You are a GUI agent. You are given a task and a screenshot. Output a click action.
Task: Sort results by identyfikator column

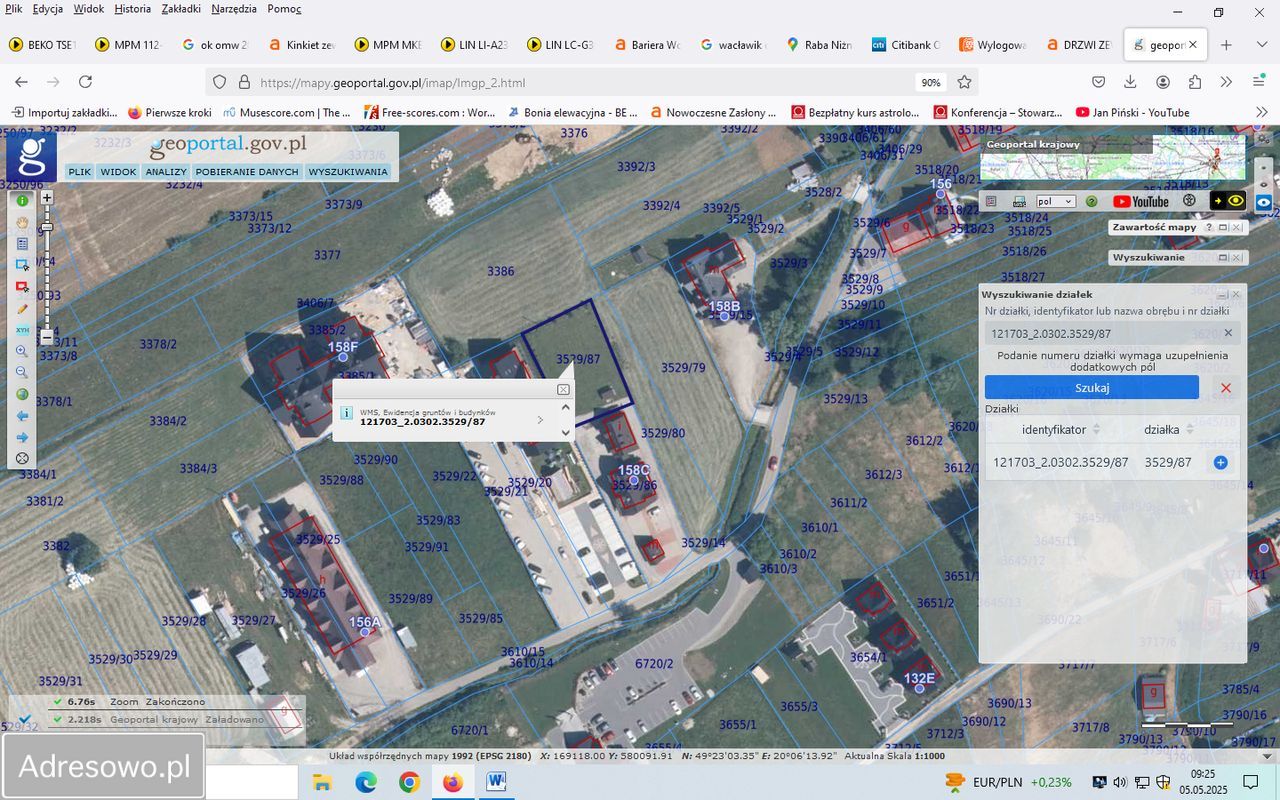pyautogui.click(x=1096, y=429)
